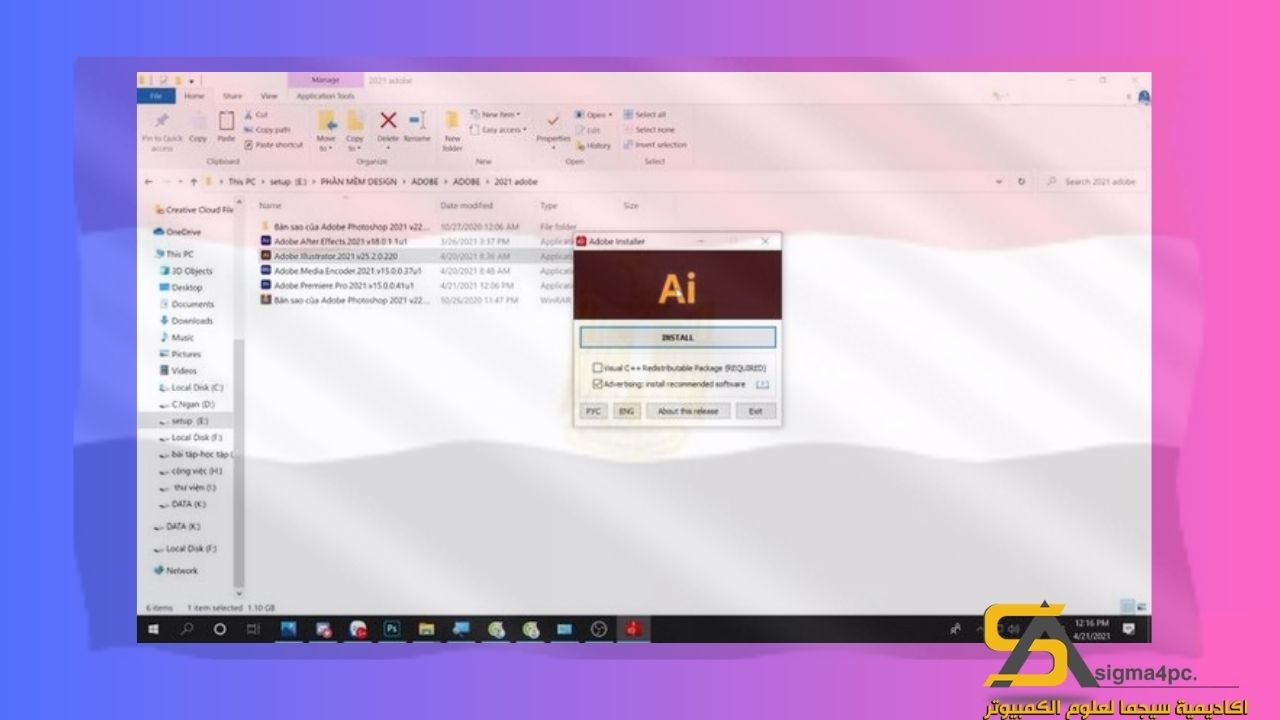
Task: Open the notification center icon
Action: (1129, 629)
